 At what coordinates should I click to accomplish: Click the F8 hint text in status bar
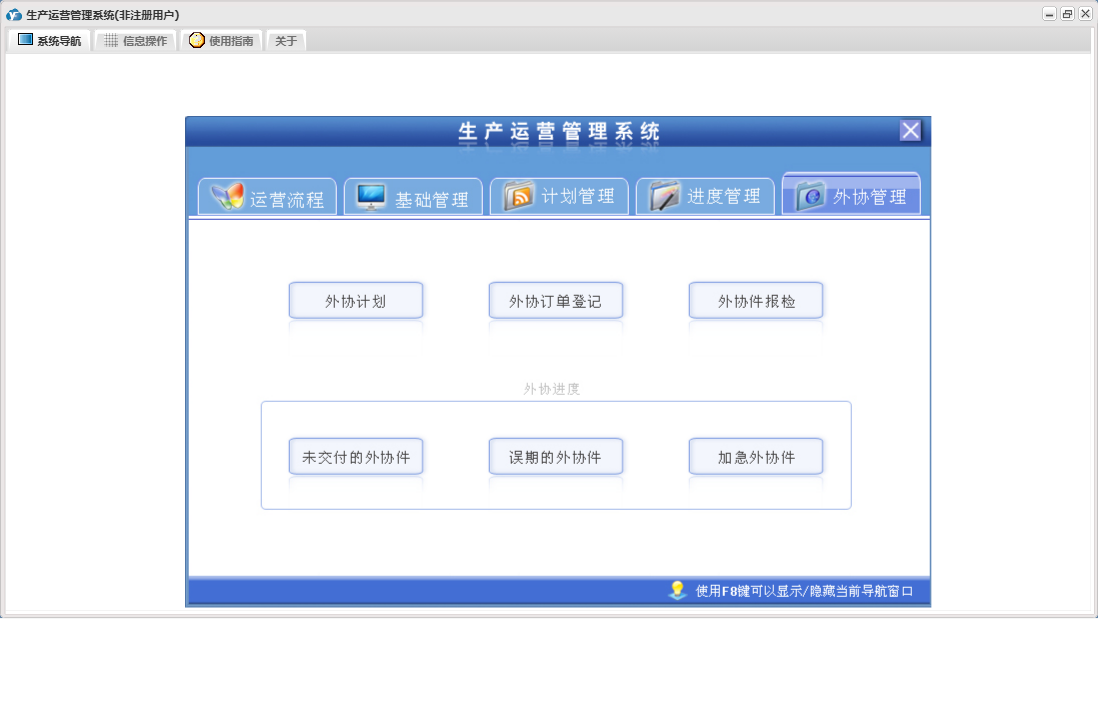[804, 591]
